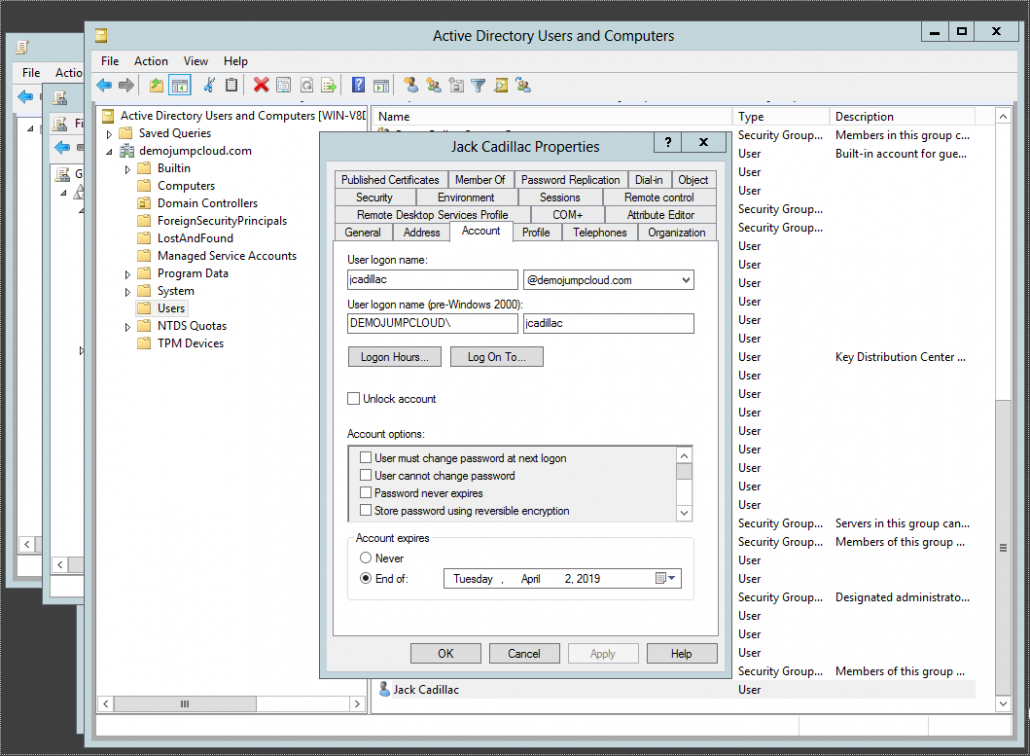Check 'Password never expires' option
1030x756 pixels.
tap(366, 493)
